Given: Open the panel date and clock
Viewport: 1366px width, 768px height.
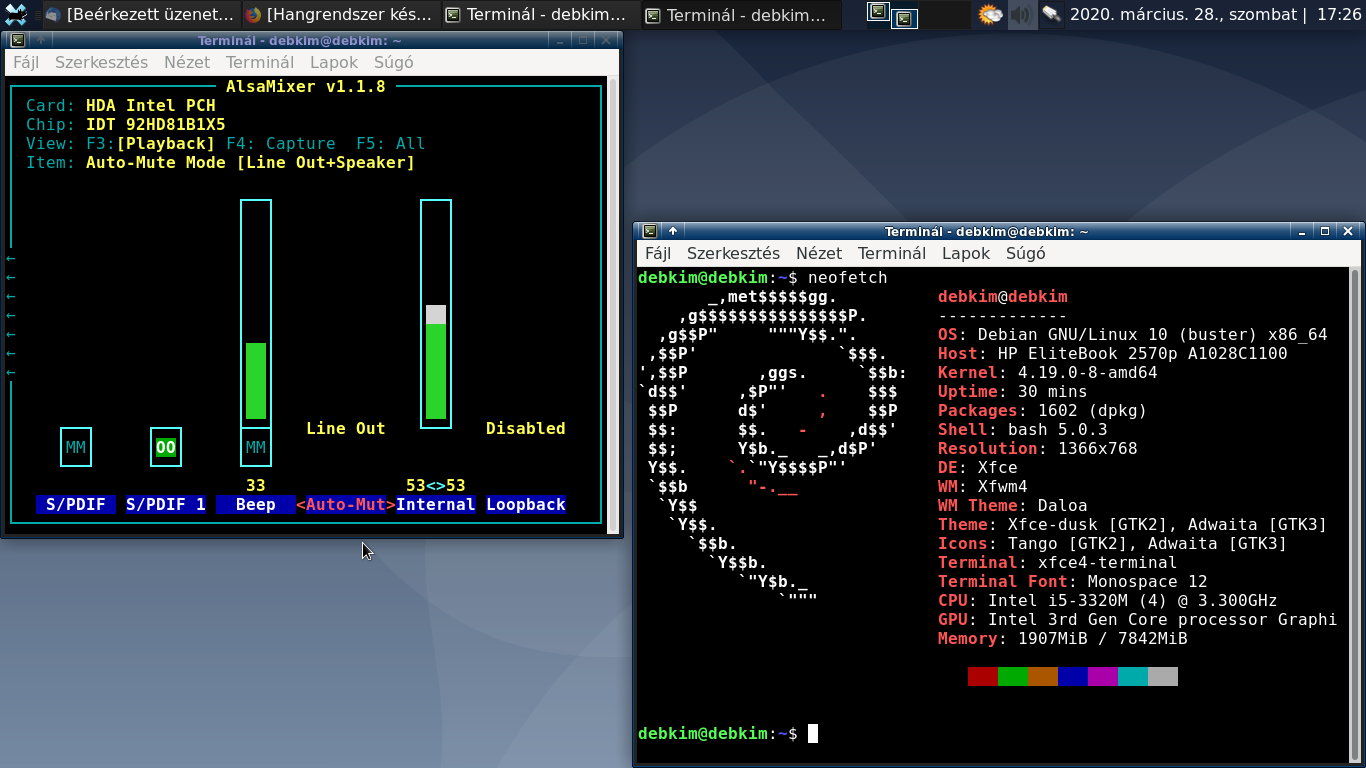Looking at the screenshot, I should (1215, 15).
